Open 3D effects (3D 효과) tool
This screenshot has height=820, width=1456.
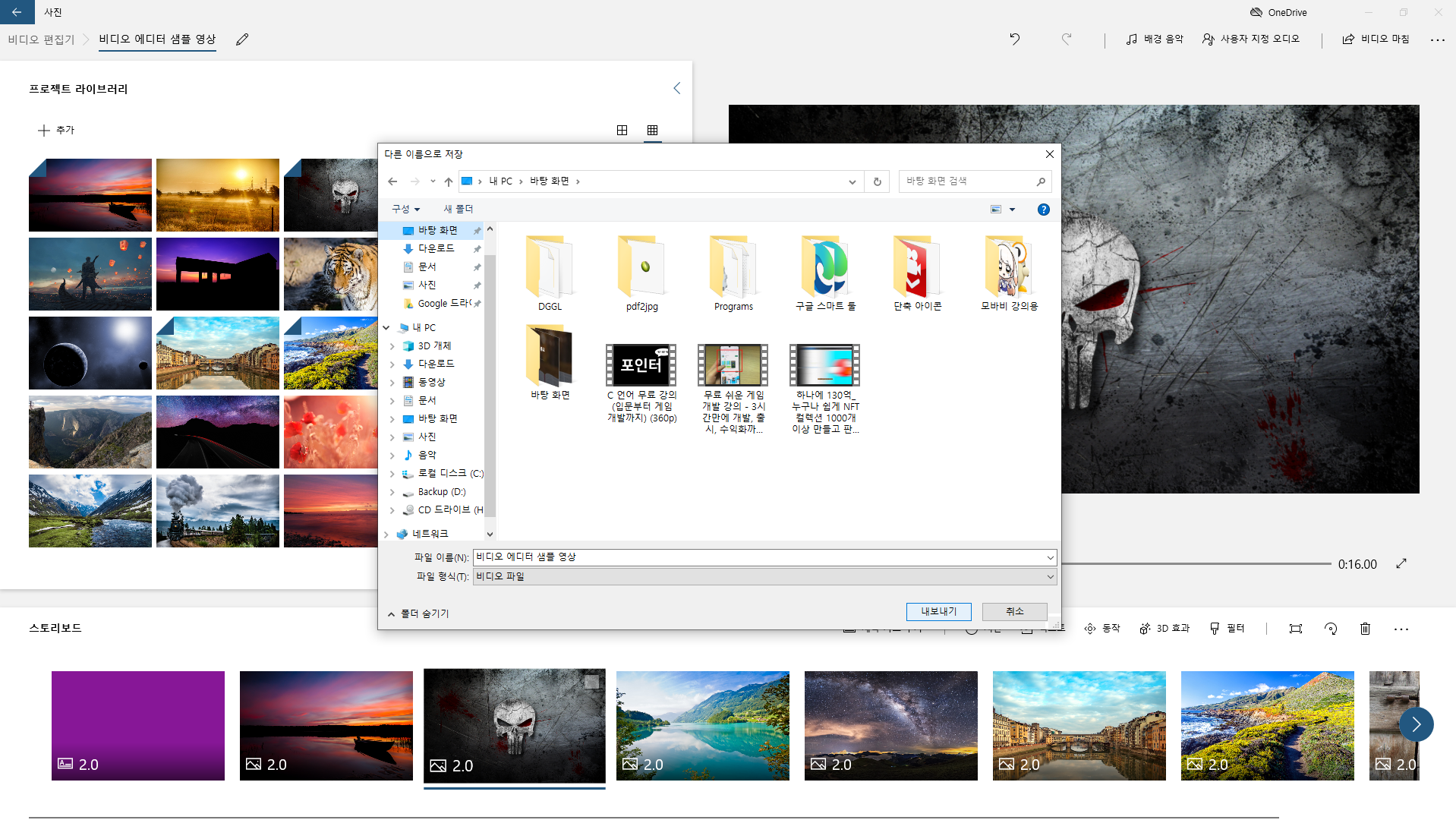1164,629
